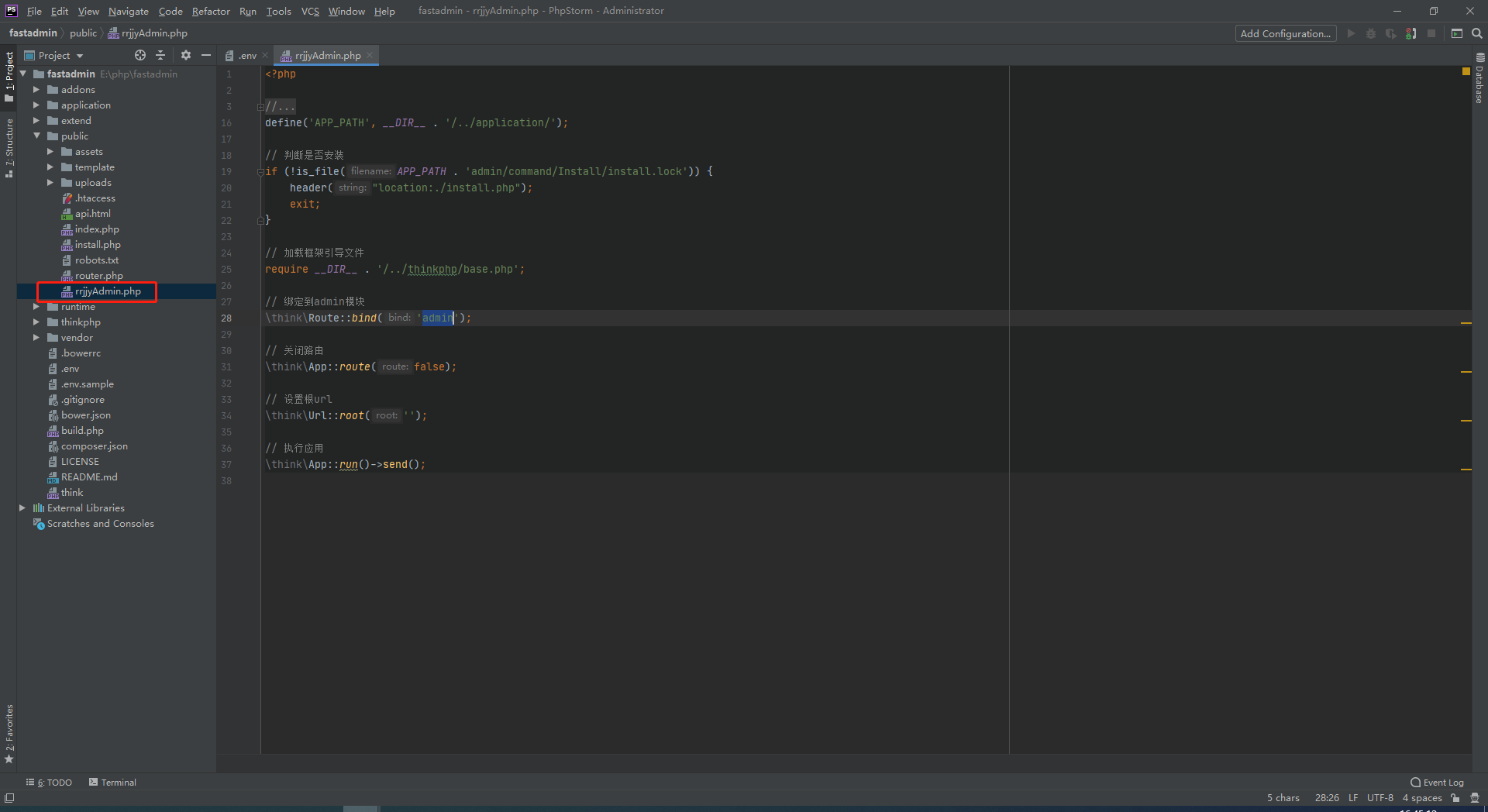The image size is (1488, 812).
Task: Click the 28:26 line position indicator
Action: tap(1327, 798)
